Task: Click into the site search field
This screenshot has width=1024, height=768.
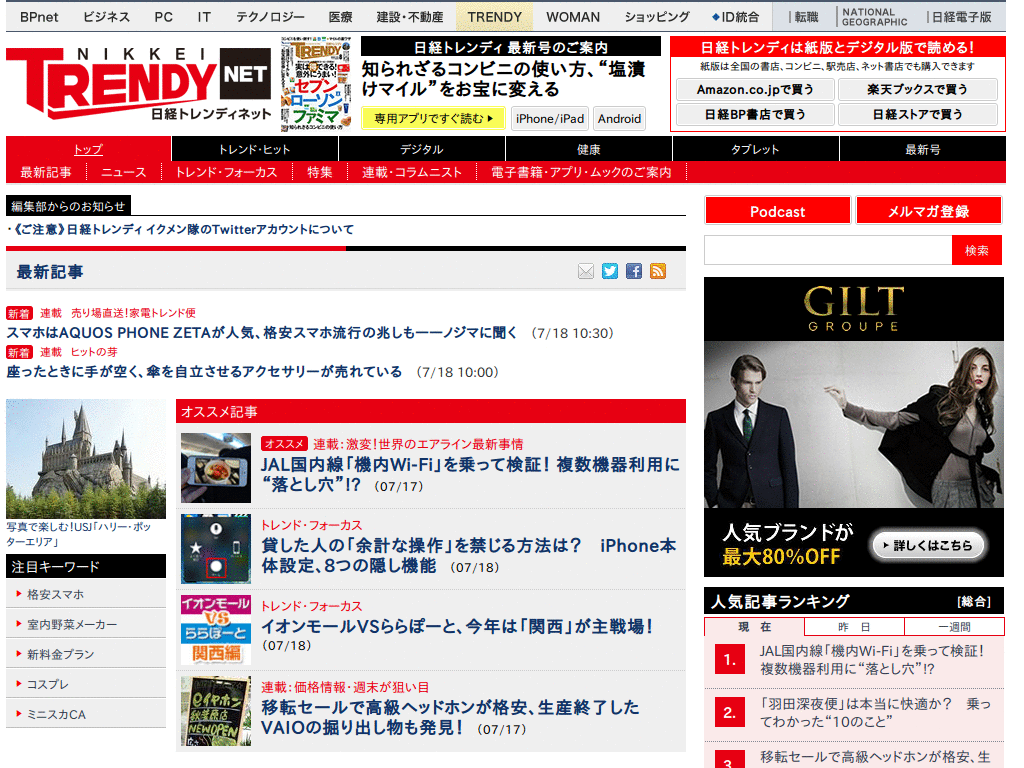Action: point(827,250)
